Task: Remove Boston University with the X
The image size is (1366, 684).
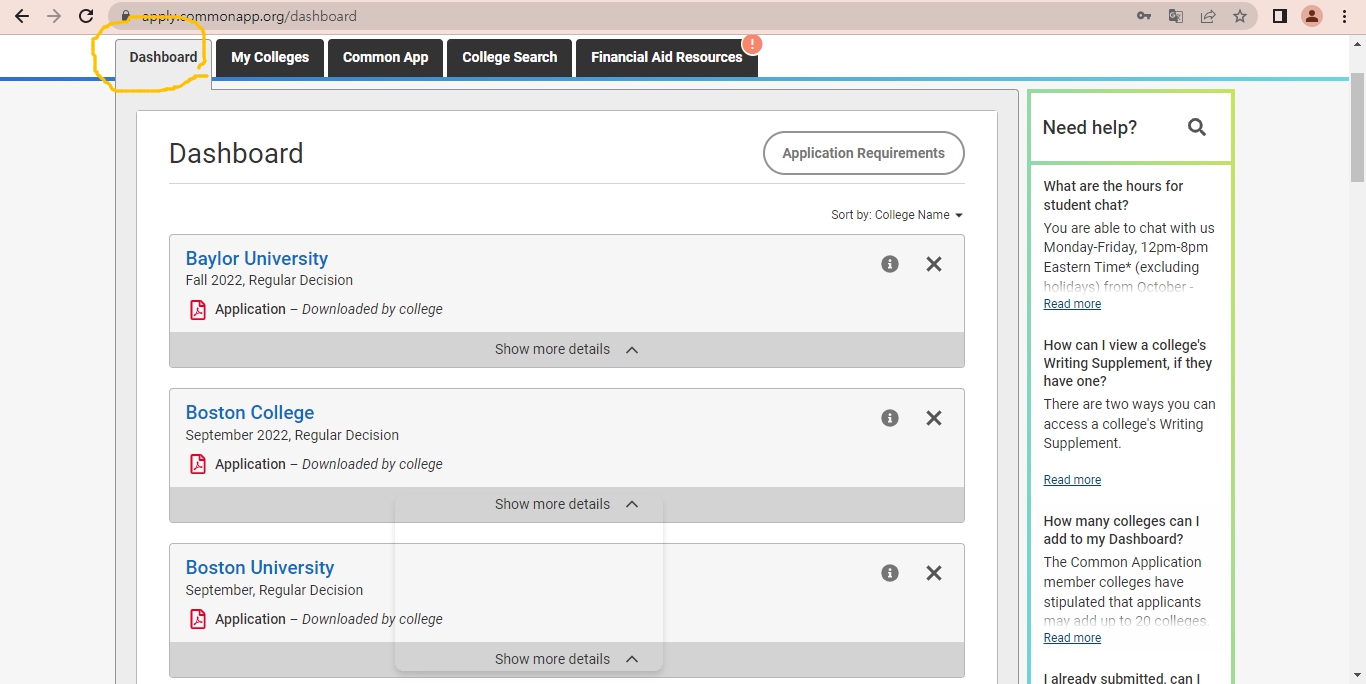Action: (934, 573)
